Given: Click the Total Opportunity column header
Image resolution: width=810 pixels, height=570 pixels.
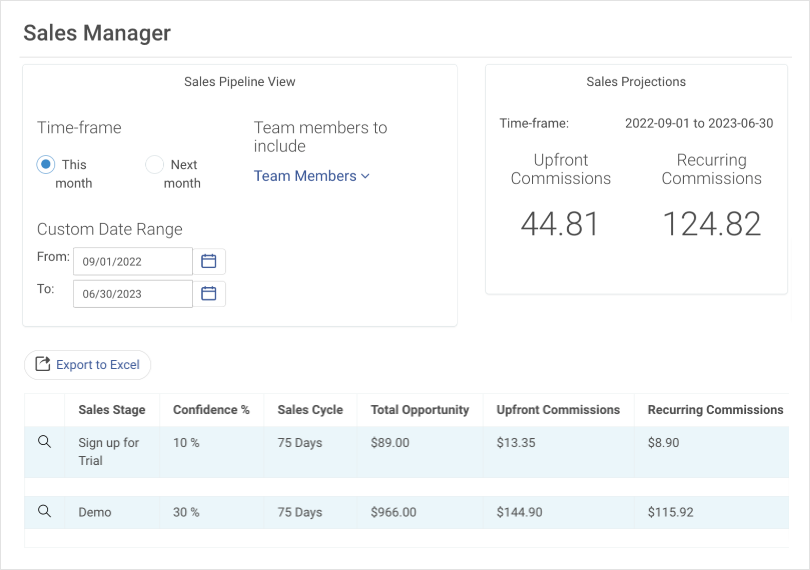Looking at the screenshot, I should coord(419,410).
